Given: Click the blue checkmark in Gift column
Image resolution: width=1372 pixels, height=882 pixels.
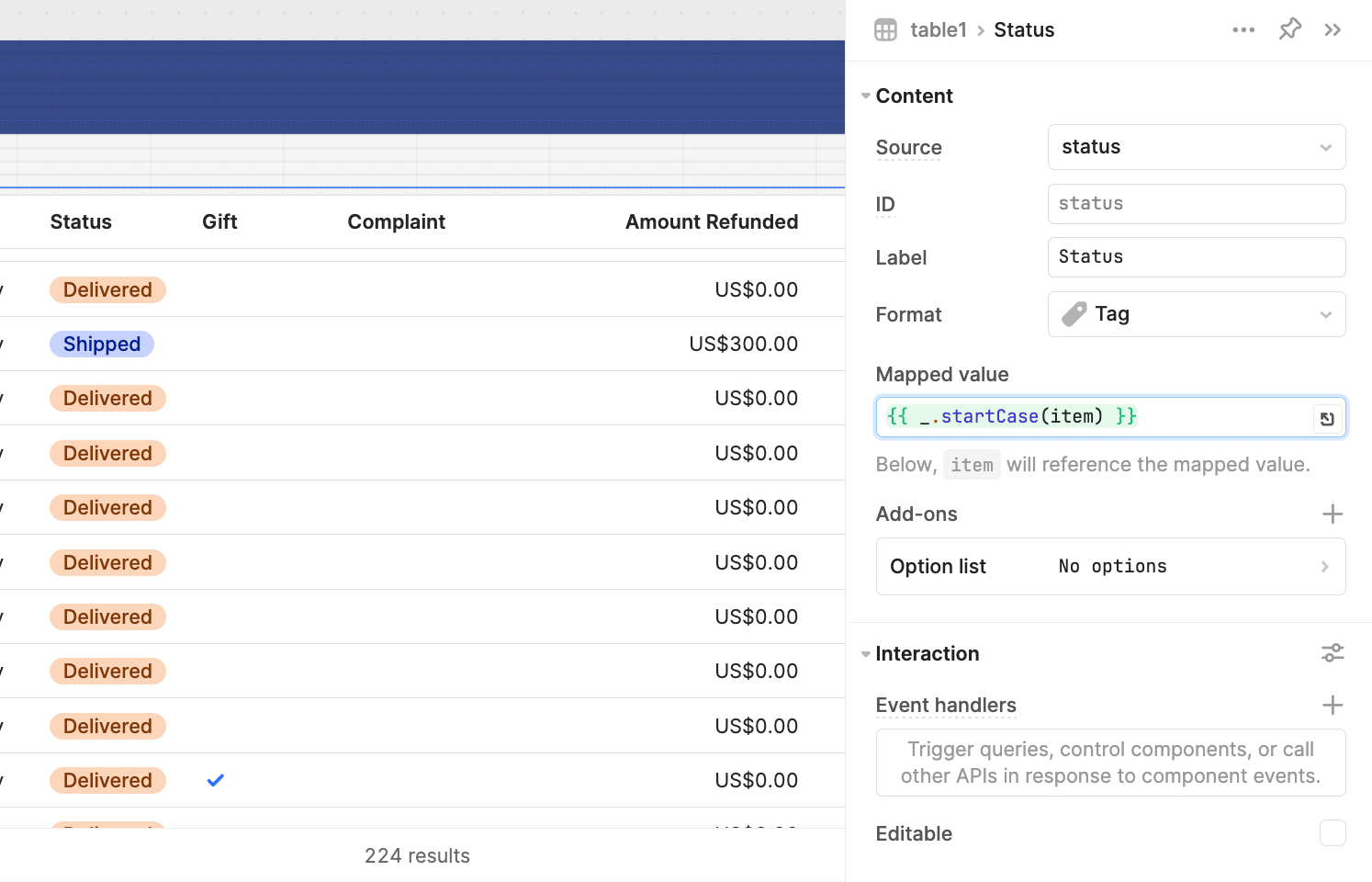Looking at the screenshot, I should point(216,780).
